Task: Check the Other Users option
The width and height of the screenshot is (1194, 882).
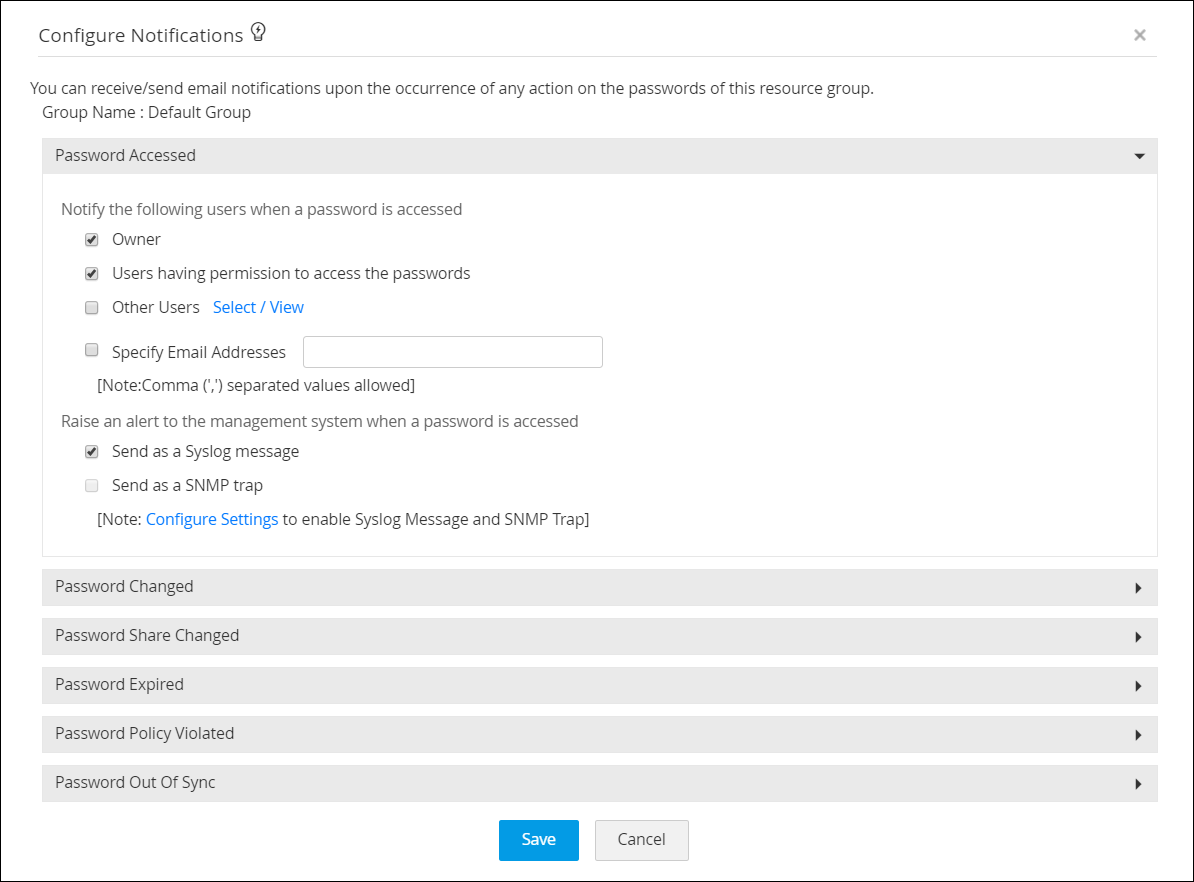Action: point(91,307)
